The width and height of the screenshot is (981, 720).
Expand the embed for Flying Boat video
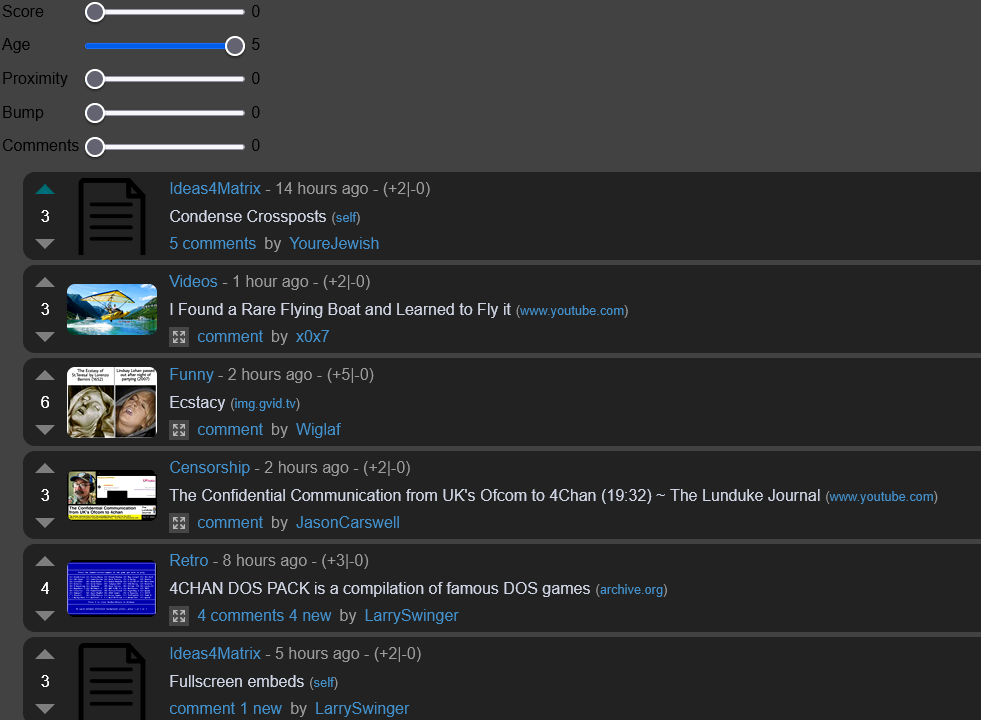pyautogui.click(x=179, y=337)
